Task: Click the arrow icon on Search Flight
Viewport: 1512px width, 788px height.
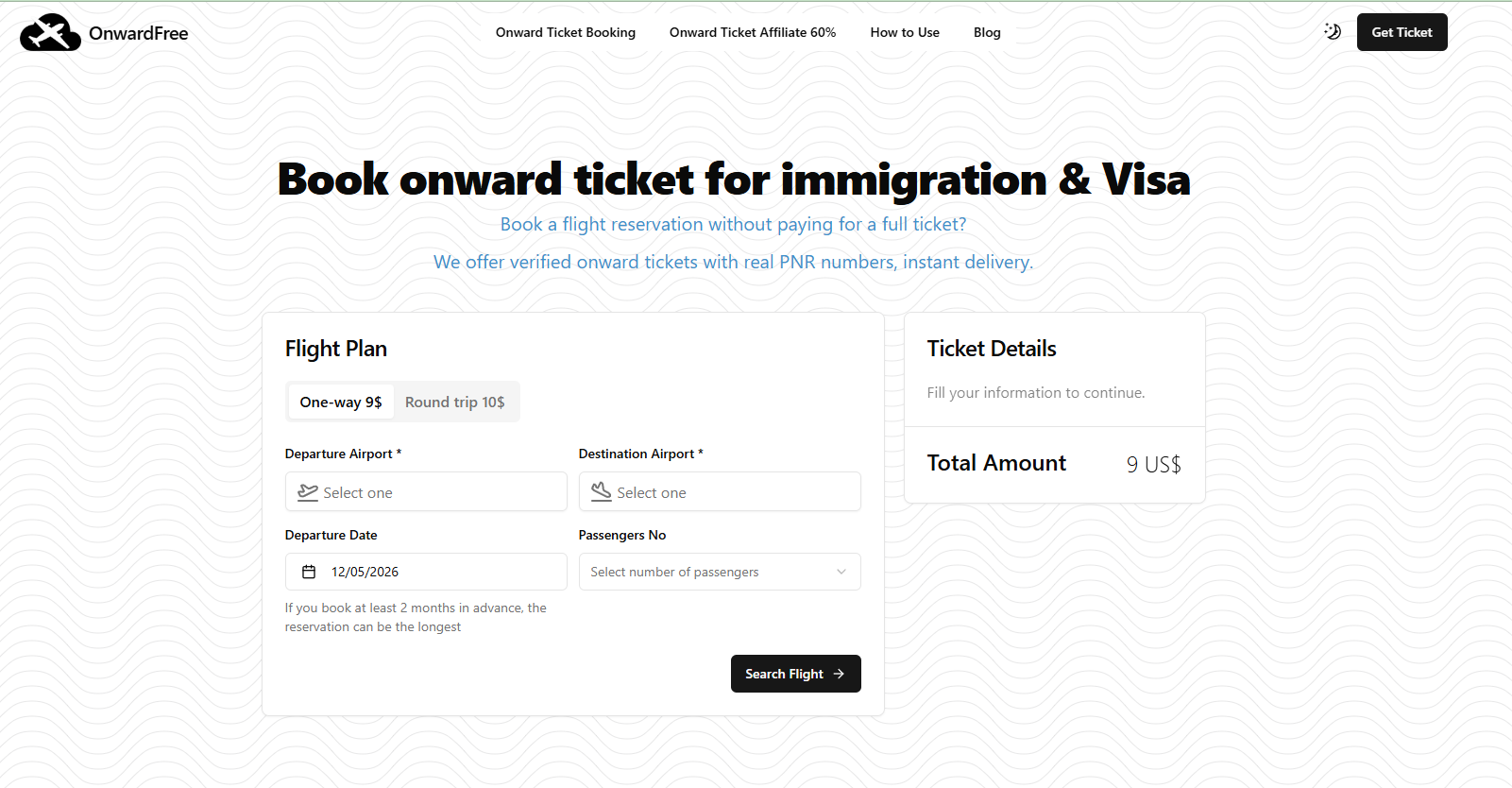Action: (839, 674)
